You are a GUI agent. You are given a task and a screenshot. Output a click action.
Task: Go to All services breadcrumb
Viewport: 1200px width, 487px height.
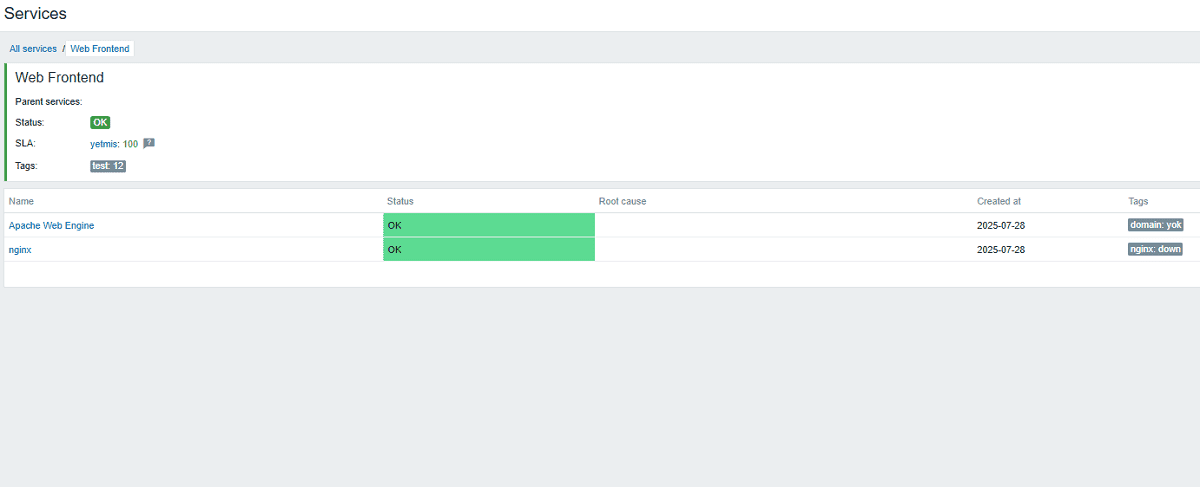[x=33, y=49]
